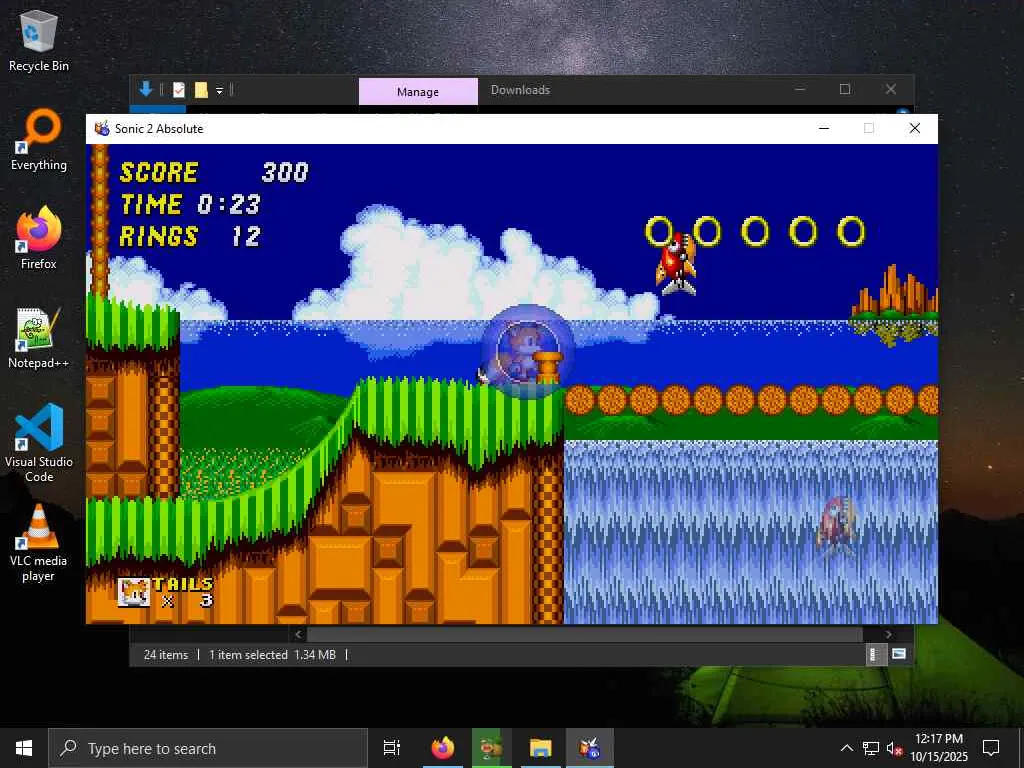Click the Explorer horizontal scrollbar thumb
Image resolution: width=1024 pixels, height=768 pixels.
click(x=584, y=634)
